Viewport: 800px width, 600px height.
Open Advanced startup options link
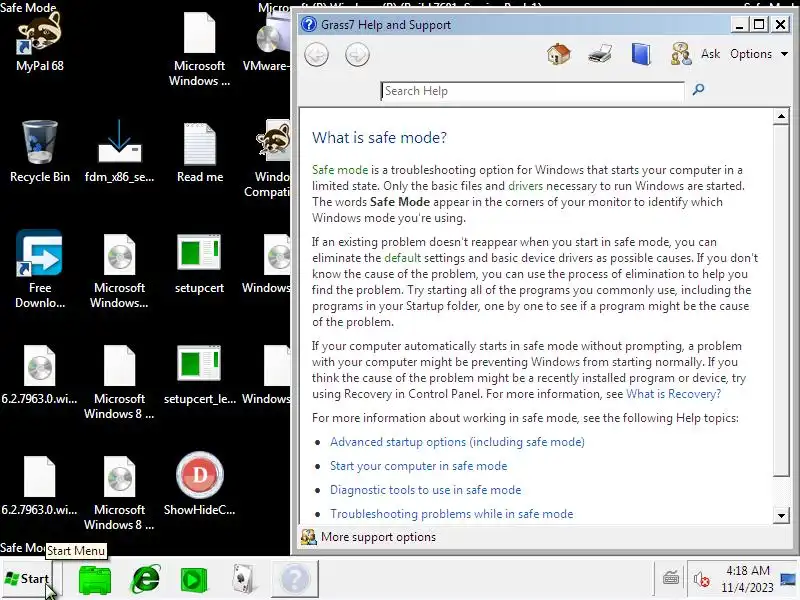(457, 442)
